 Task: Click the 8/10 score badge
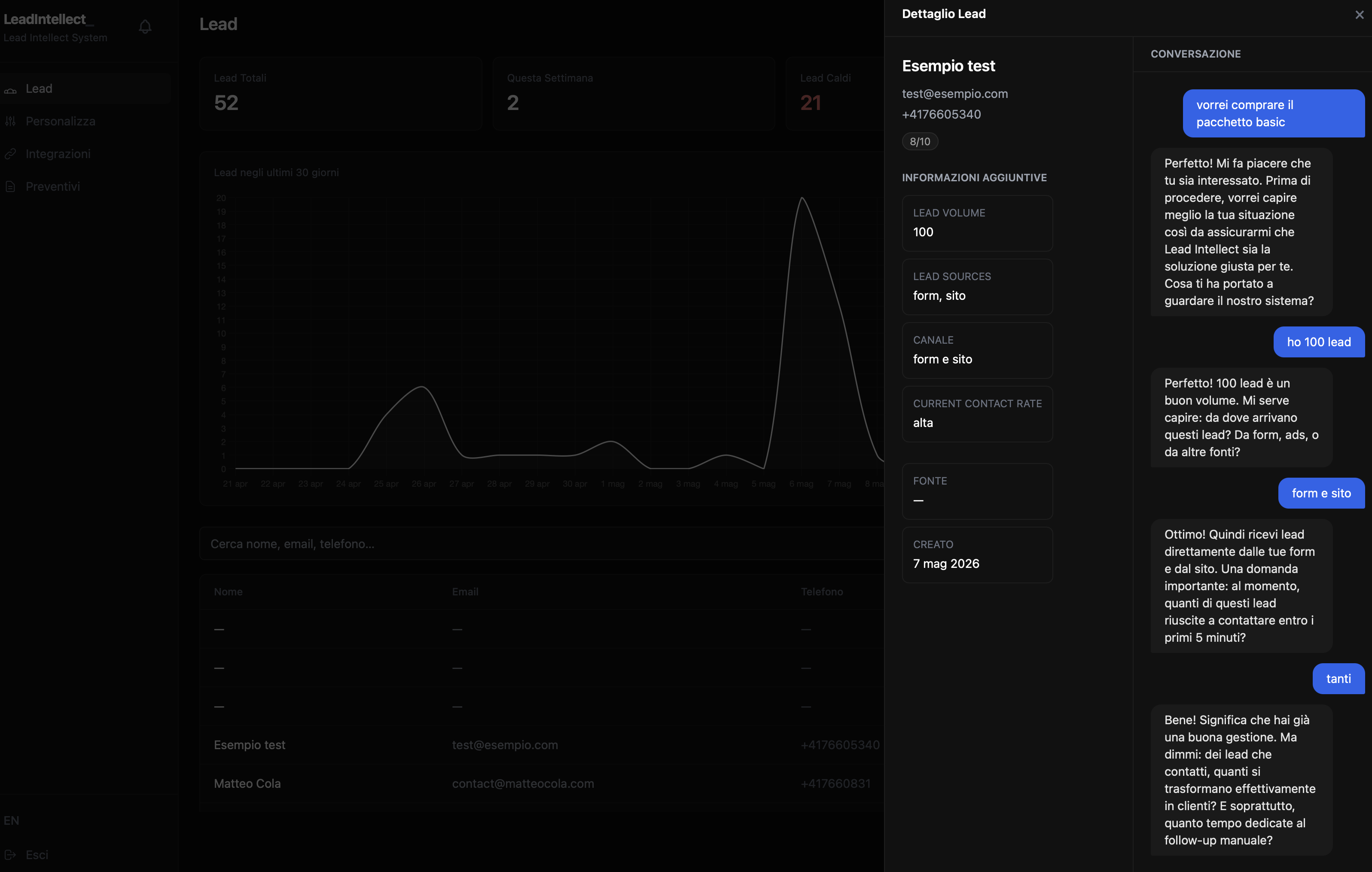pyautogui.click(x=920, y=141)
